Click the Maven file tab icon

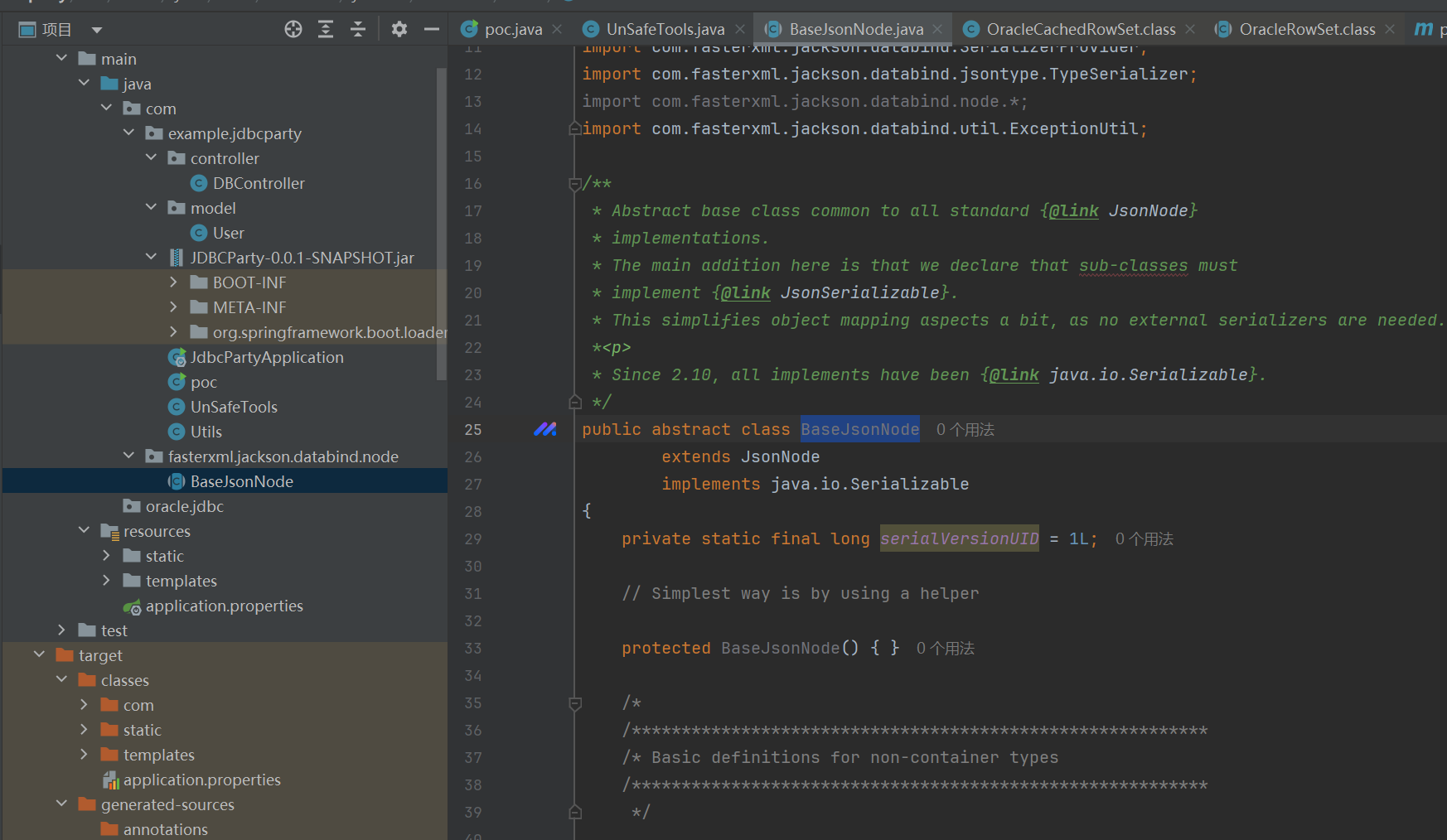pyautogui.click(x=1423, y=29)
